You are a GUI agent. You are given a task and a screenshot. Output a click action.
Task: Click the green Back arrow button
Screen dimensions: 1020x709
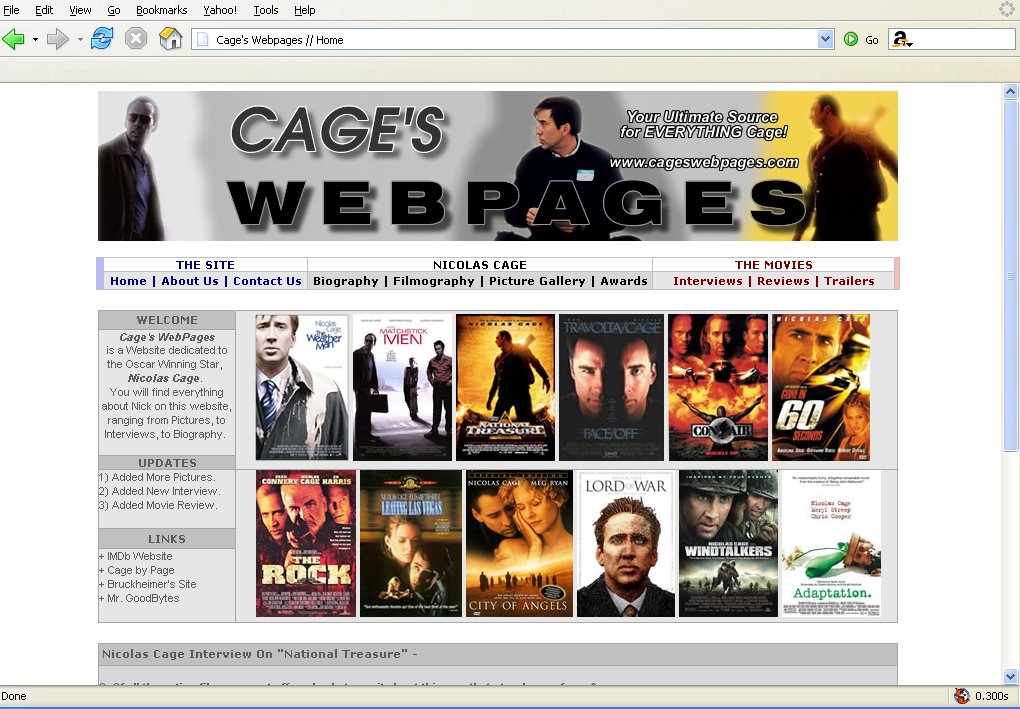(14, 39)
